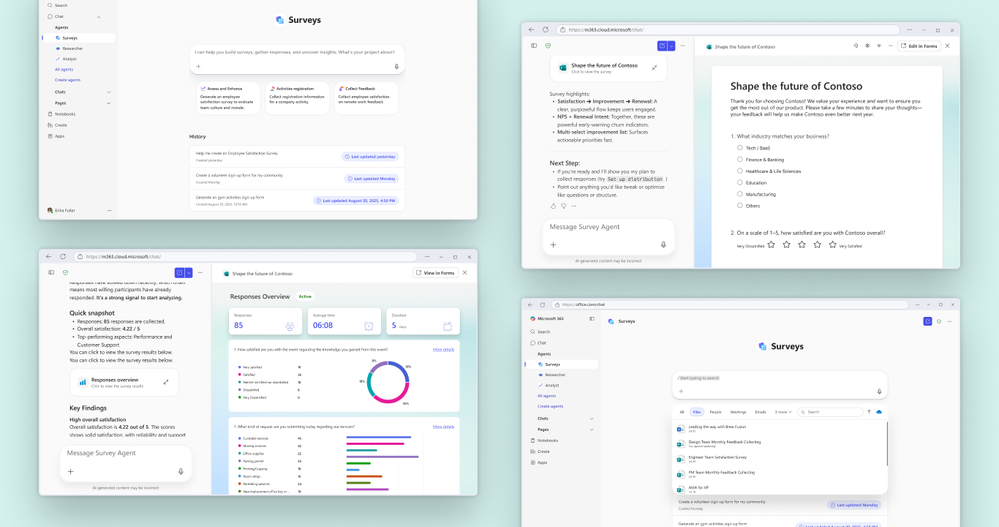This screenshot has height=527, width=999.
Task: Click the m365.cloud.microsoft address bar in Responses Overview window
Action: tap(245, 257)
